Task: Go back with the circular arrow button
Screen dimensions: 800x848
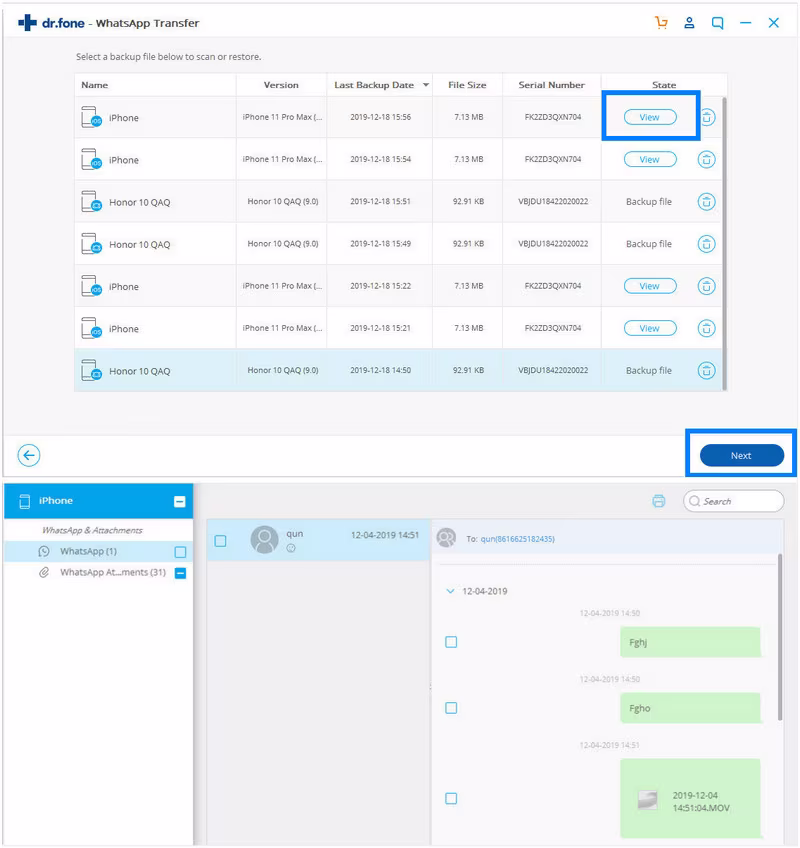Action: (29, 455)
